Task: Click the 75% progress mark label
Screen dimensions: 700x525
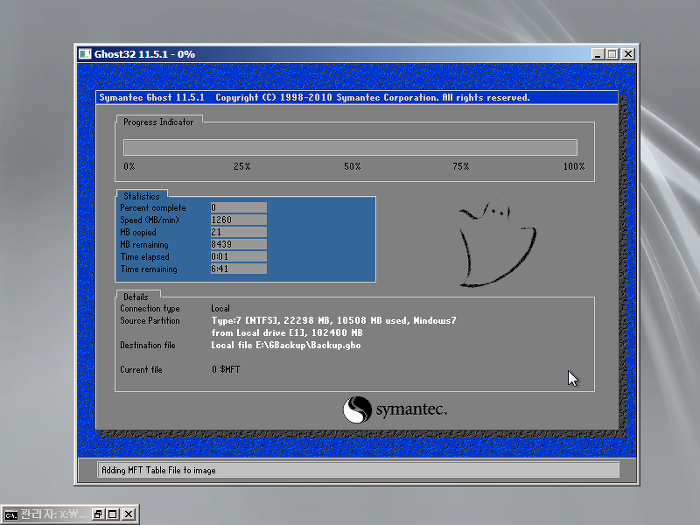Action: point(461,167)
